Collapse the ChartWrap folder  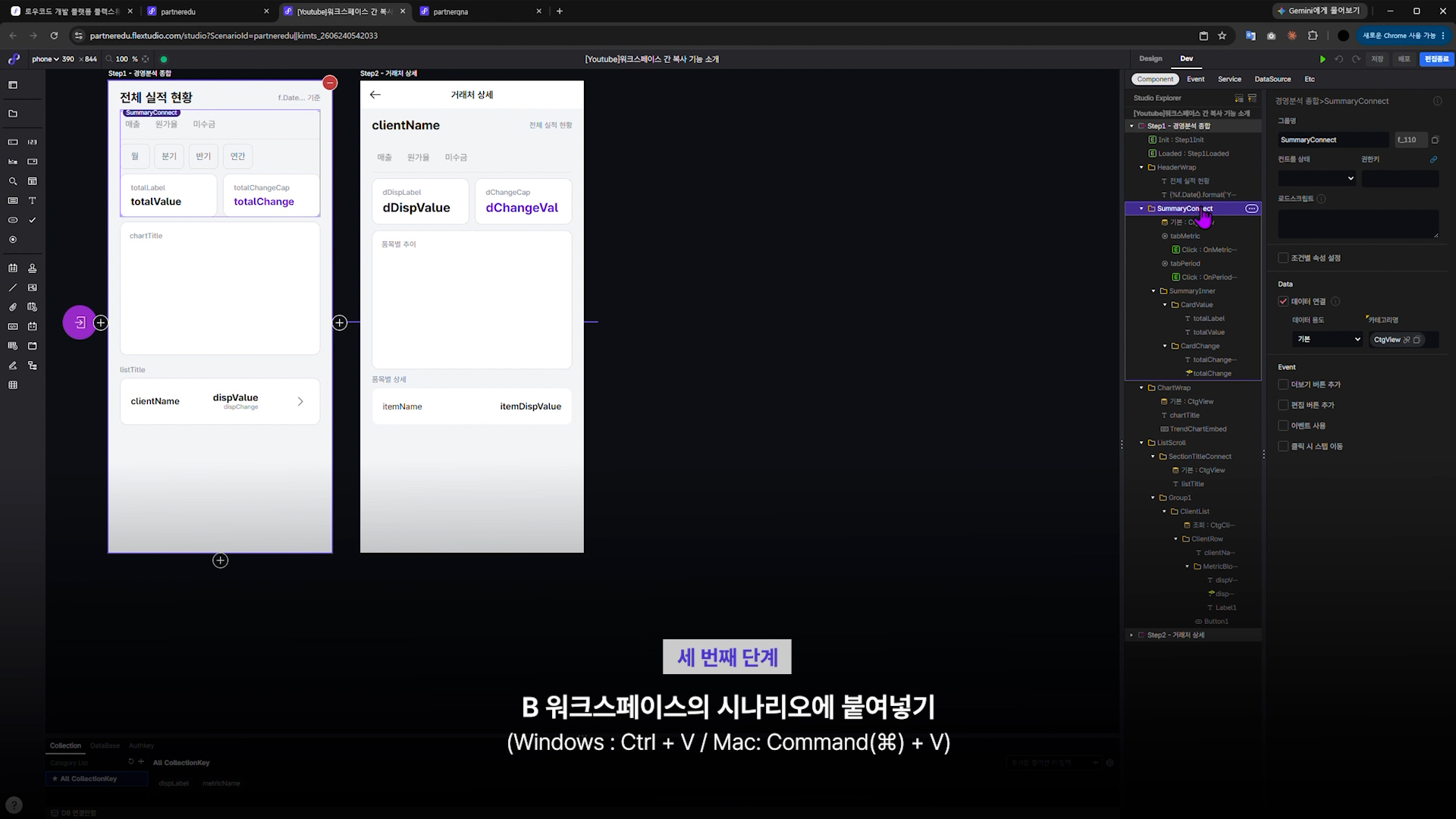tap(1142, 388)
